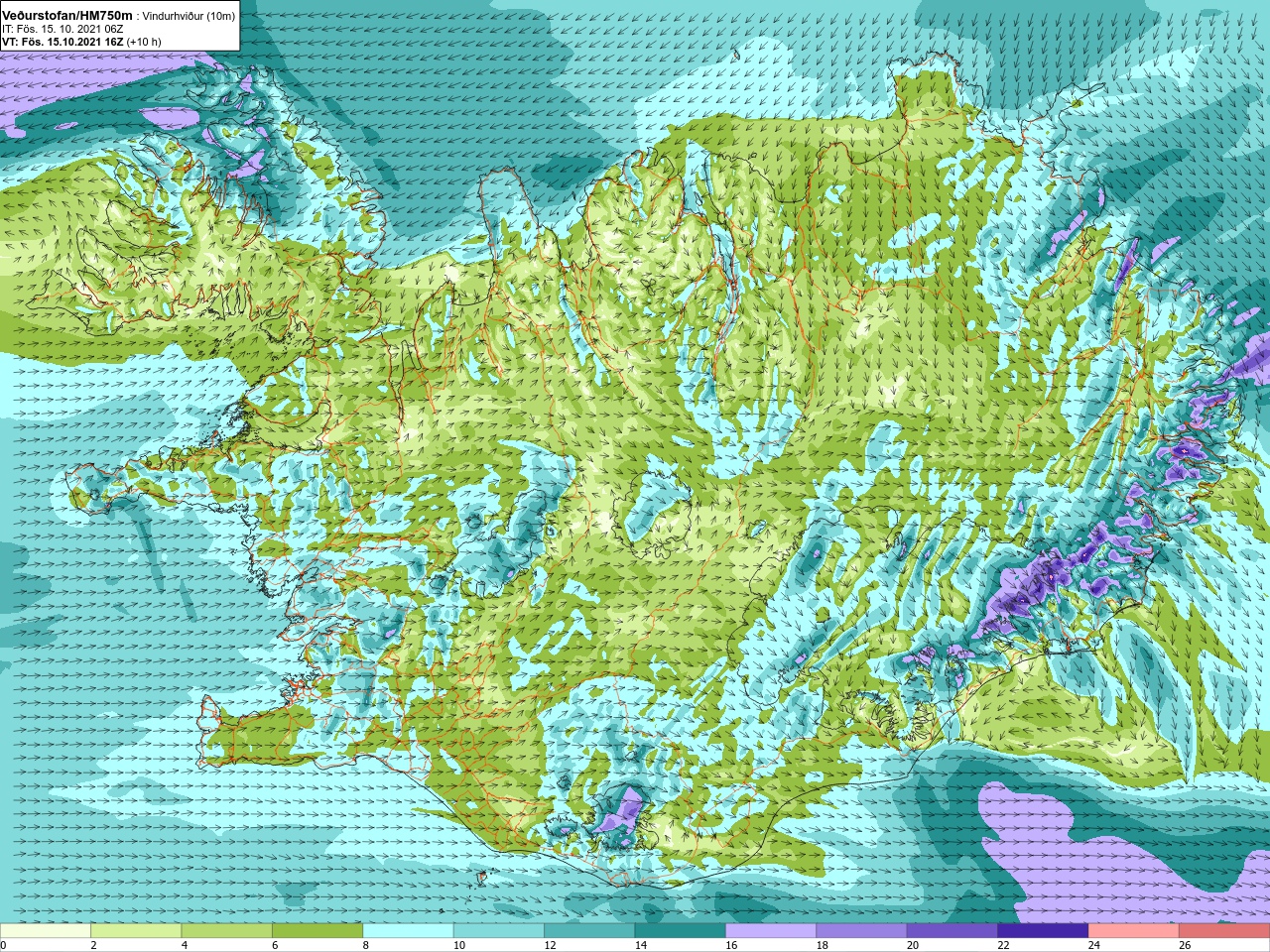Viewport: 1270px width, 952px height.
Task: Click the 22–24 dark indigo legend swatch
Action: [x=1043, y=931]
